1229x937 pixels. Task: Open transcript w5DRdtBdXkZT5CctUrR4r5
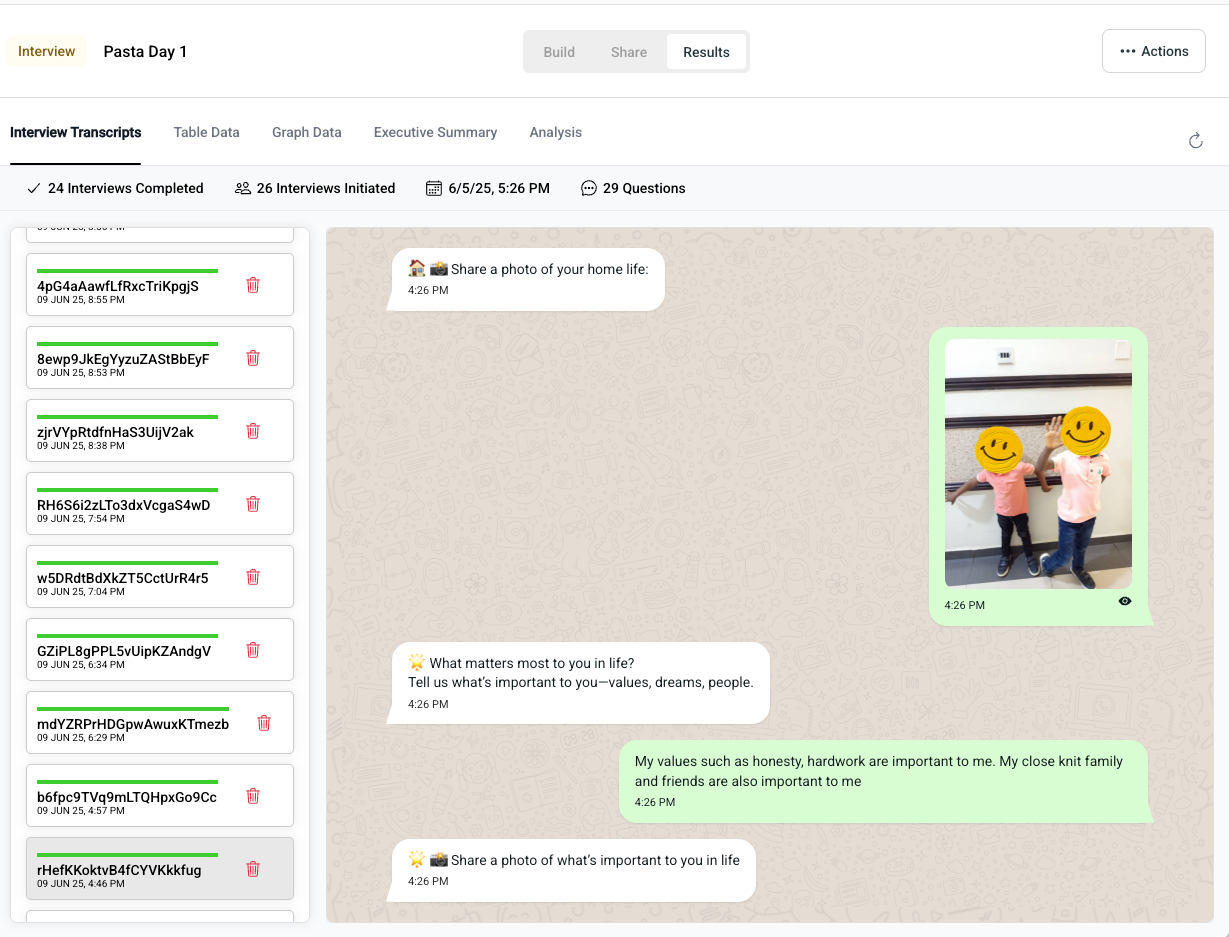[x=160, y=577]
